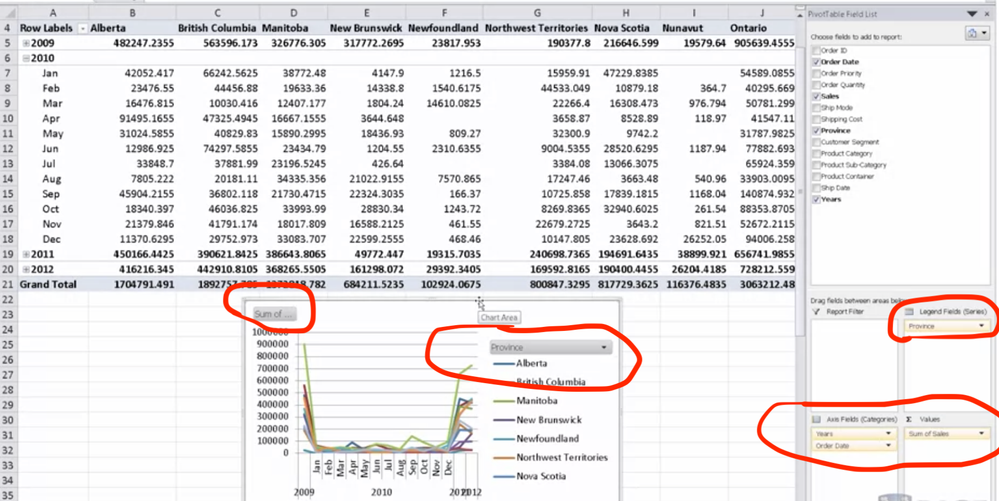Add the Customer Segment field
Screen dimensions: 999x501
coord(817,142)
